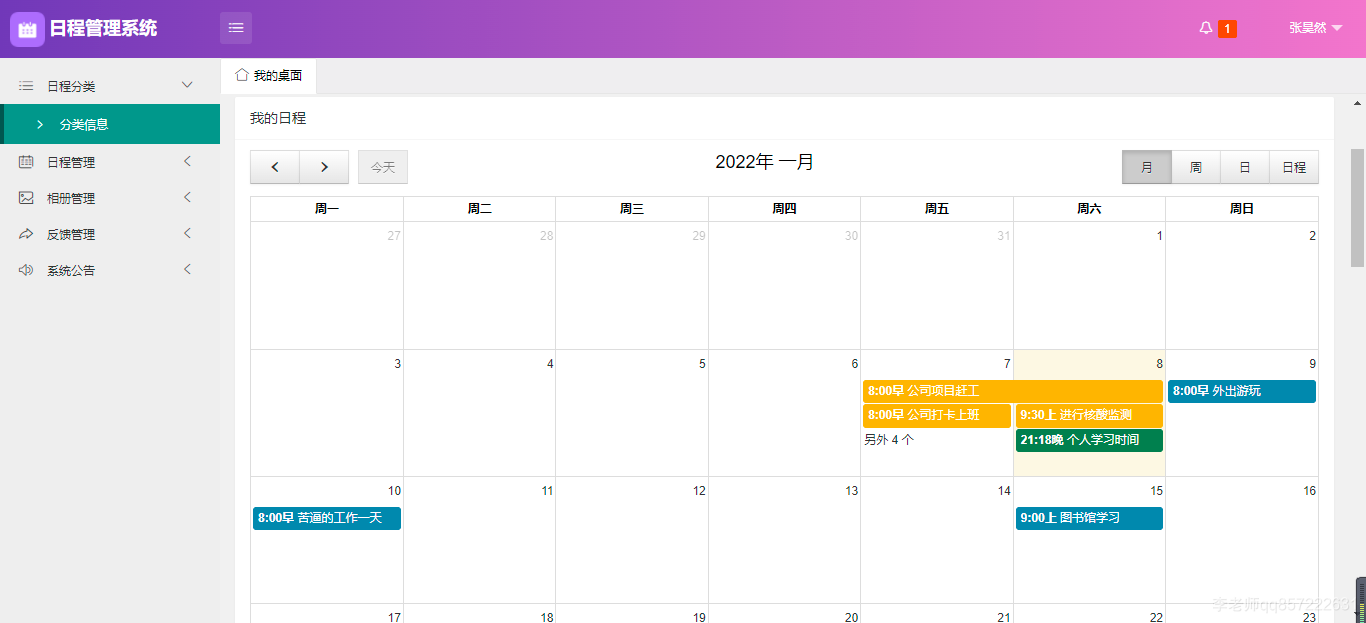Click the scrollbar up arrow

tap(1357, 103)
